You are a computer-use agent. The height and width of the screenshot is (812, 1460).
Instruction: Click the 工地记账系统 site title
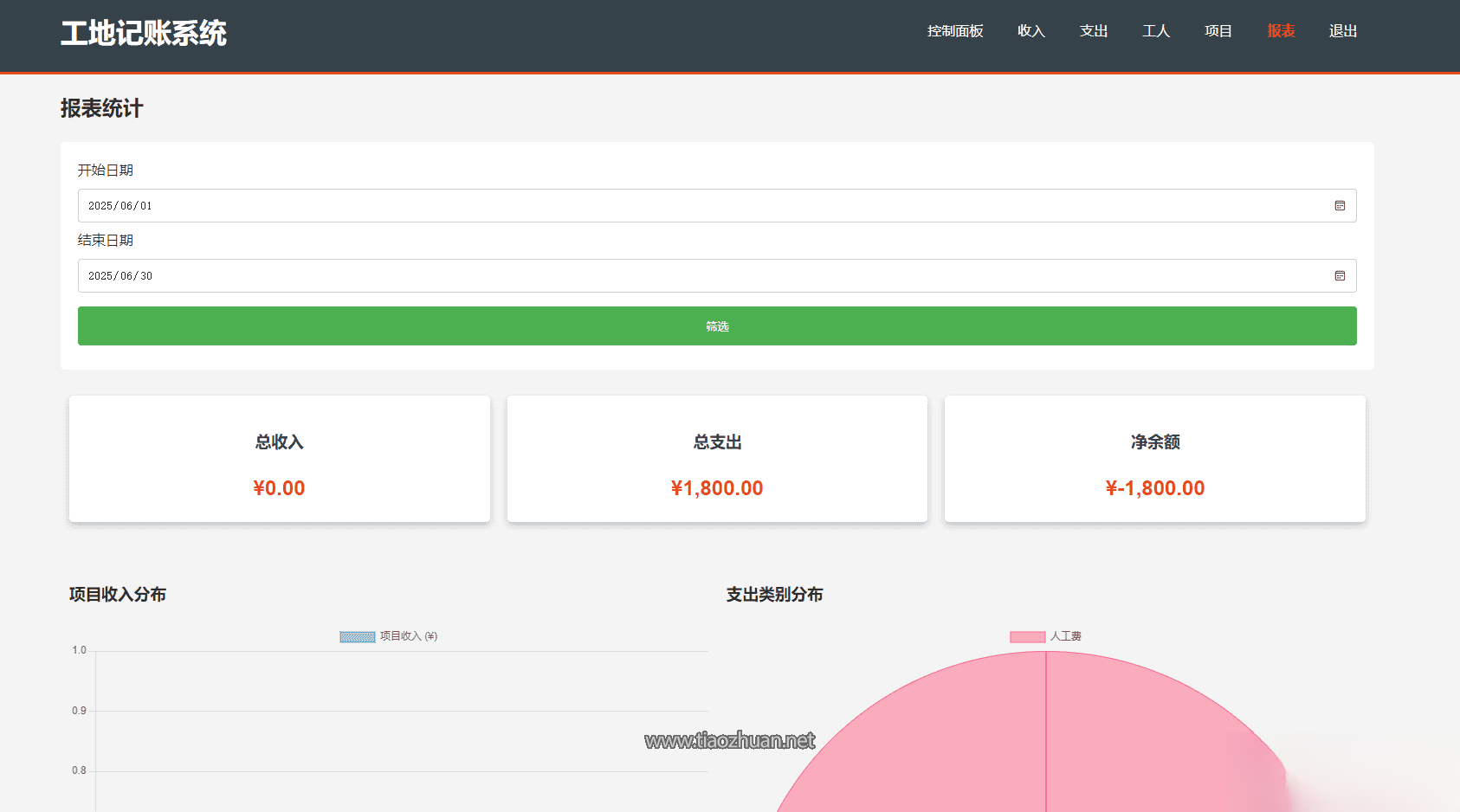tap(144, 33)
